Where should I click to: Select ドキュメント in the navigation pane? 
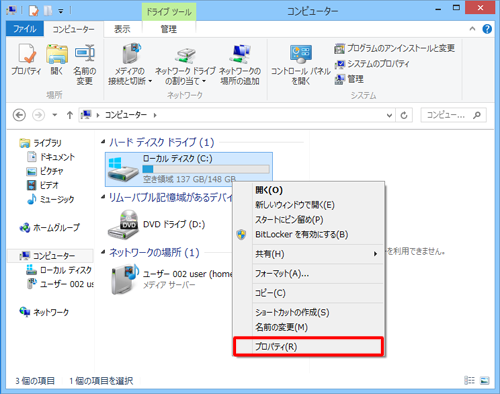click(x=51, y=157)
